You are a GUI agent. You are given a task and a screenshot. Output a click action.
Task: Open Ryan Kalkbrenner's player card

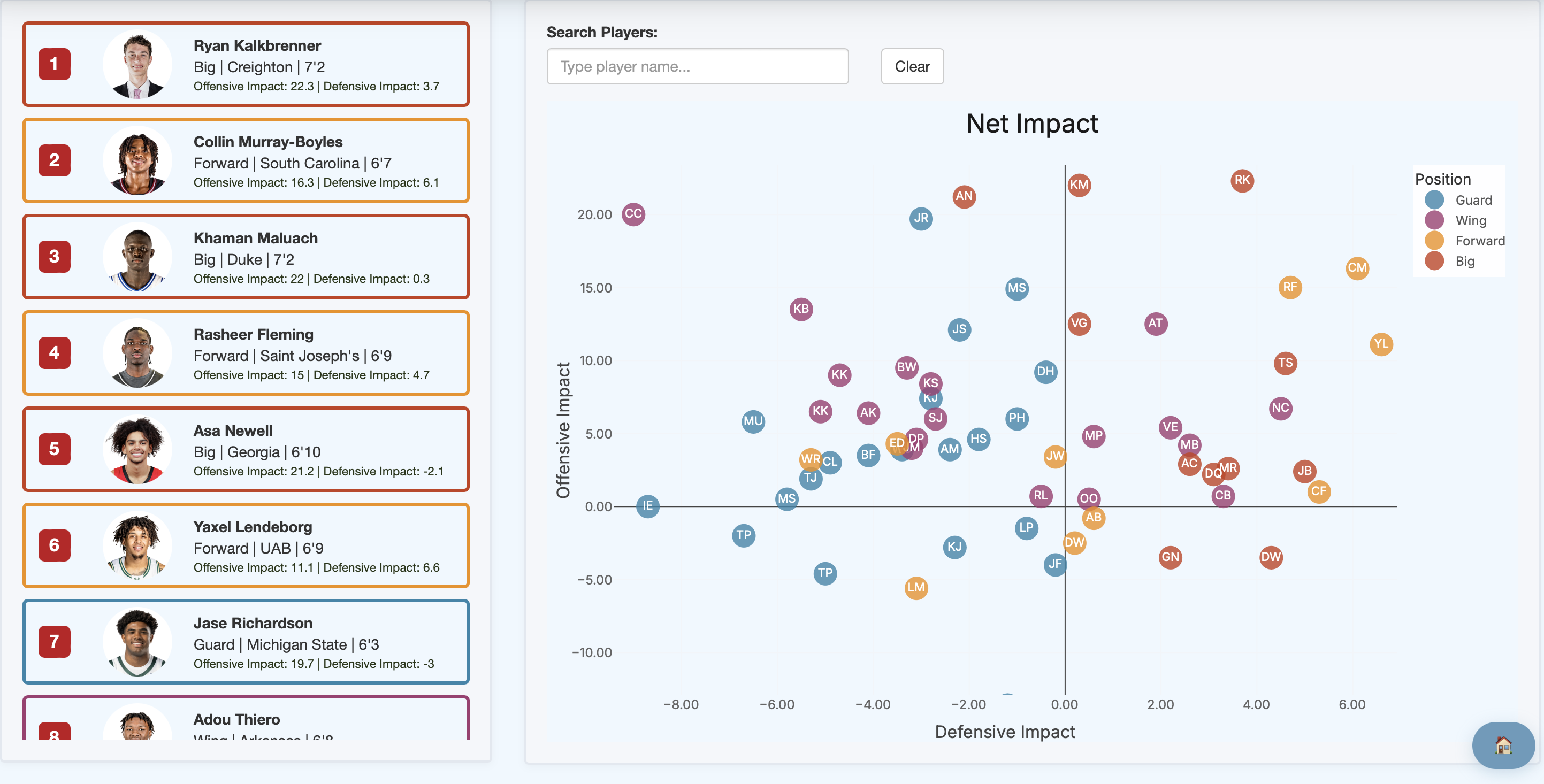[246, 64]
